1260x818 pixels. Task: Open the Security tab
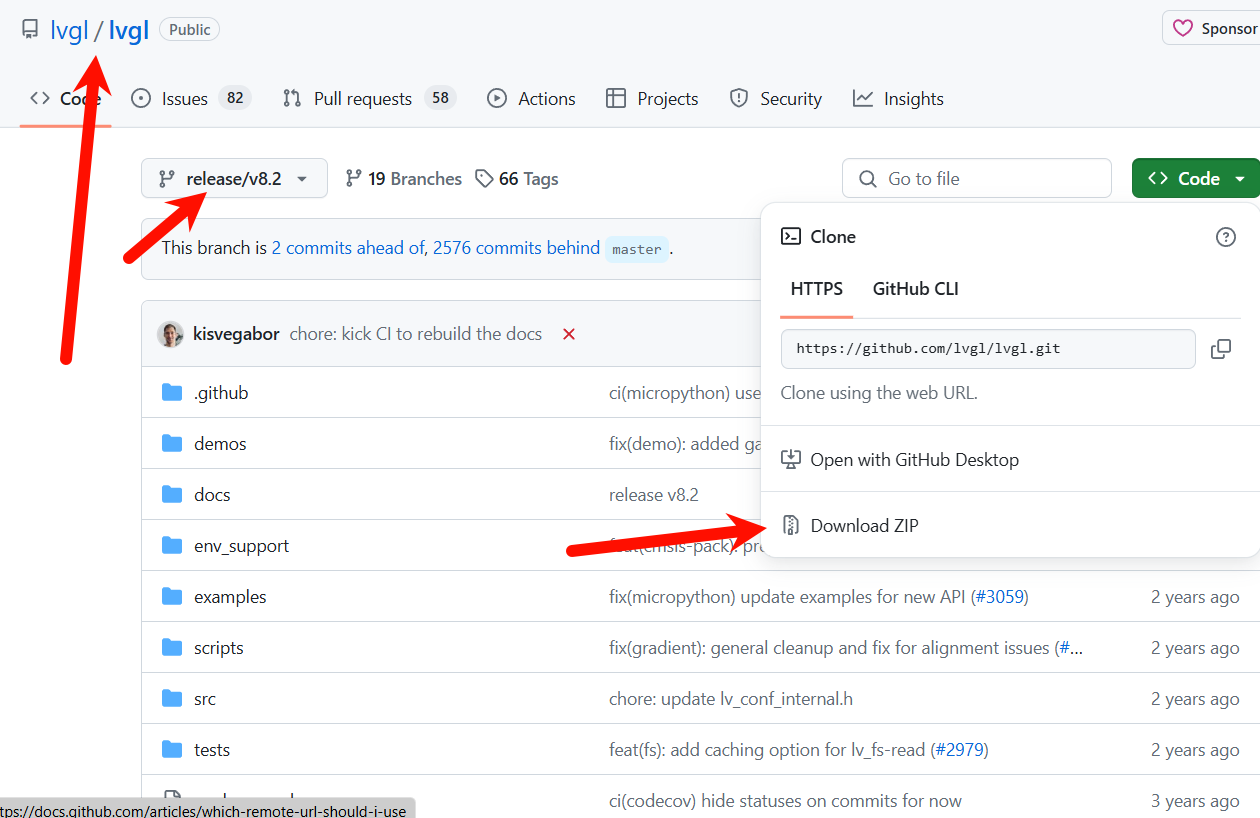(776, 98)
